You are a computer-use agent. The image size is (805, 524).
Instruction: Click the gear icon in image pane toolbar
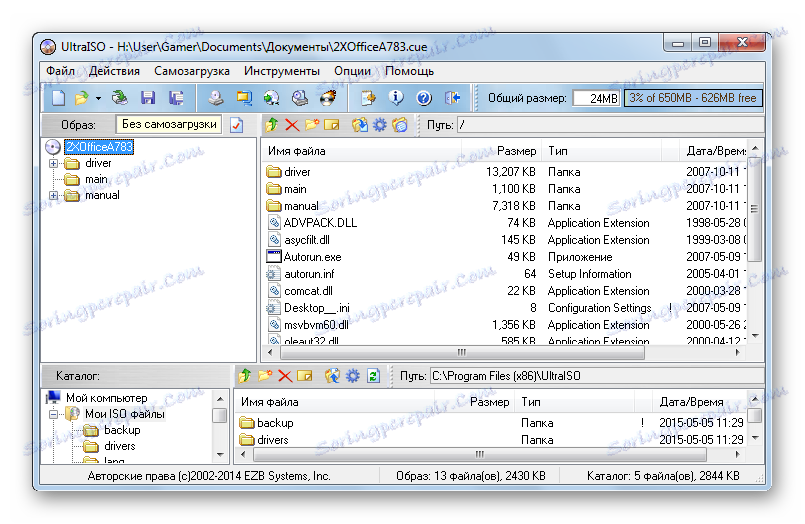[379, 125]
